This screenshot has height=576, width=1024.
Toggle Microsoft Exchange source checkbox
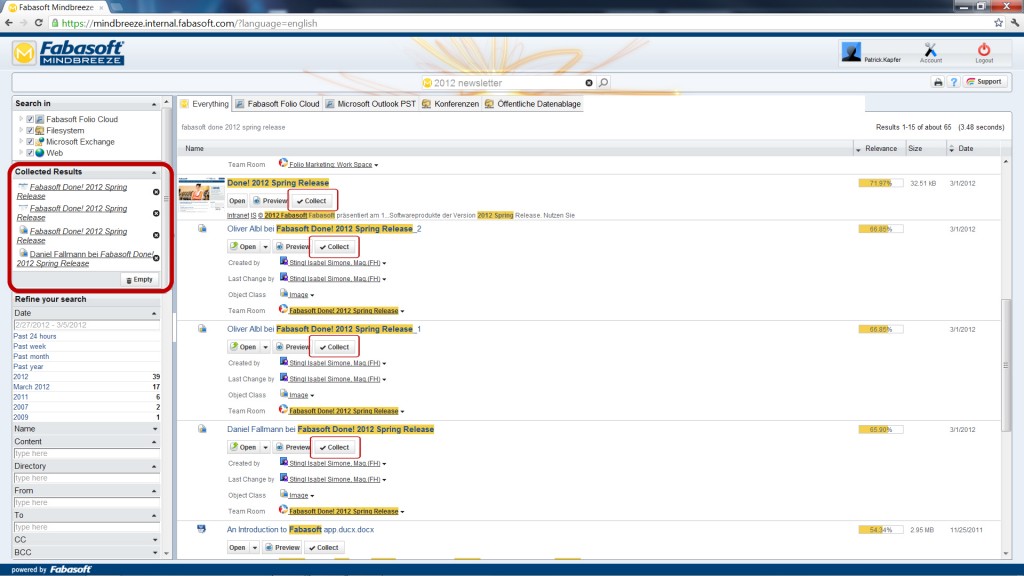[29, 142]
